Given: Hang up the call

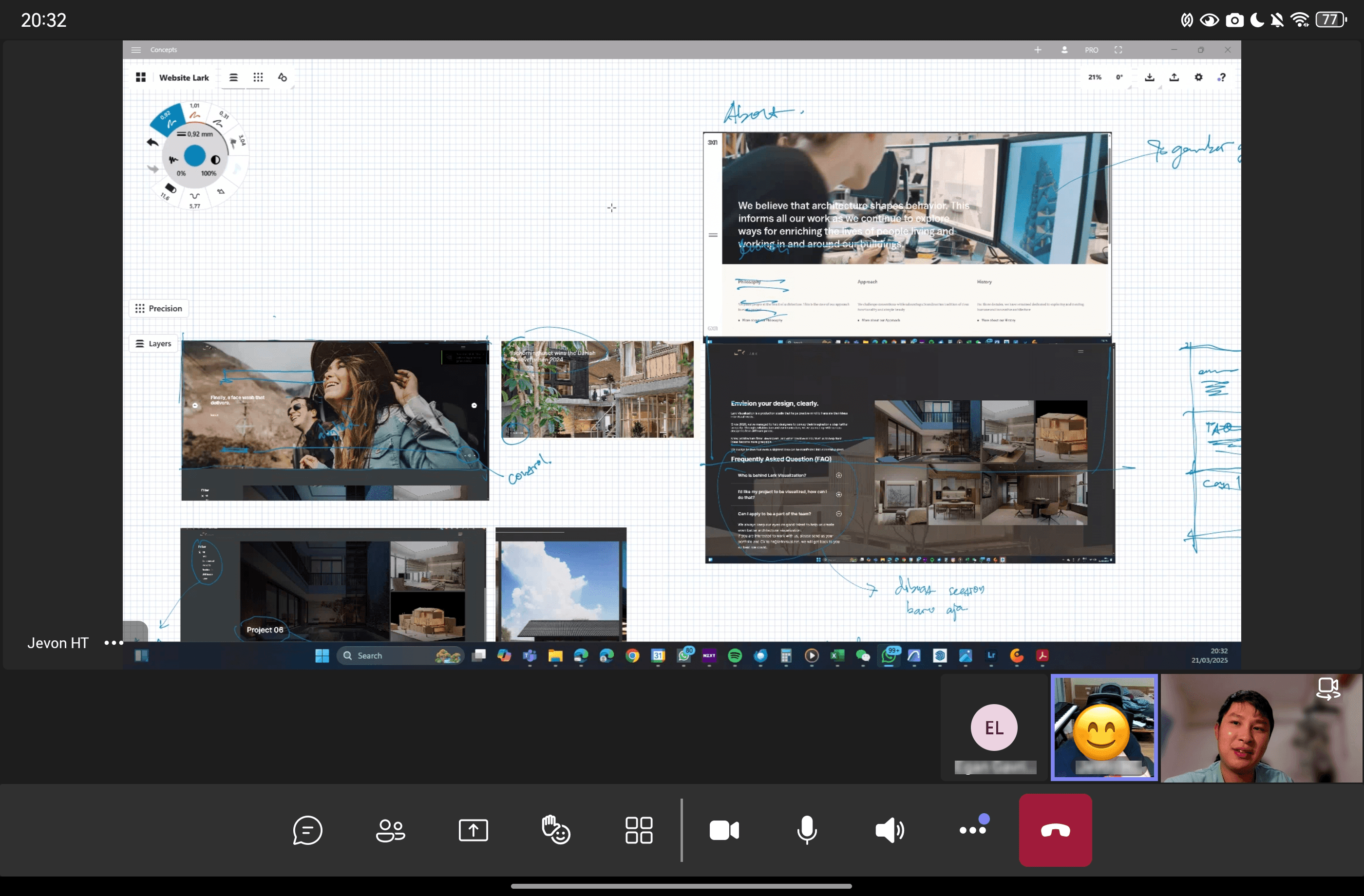Looking at the screenshot, I should (x=1055, y=830).
